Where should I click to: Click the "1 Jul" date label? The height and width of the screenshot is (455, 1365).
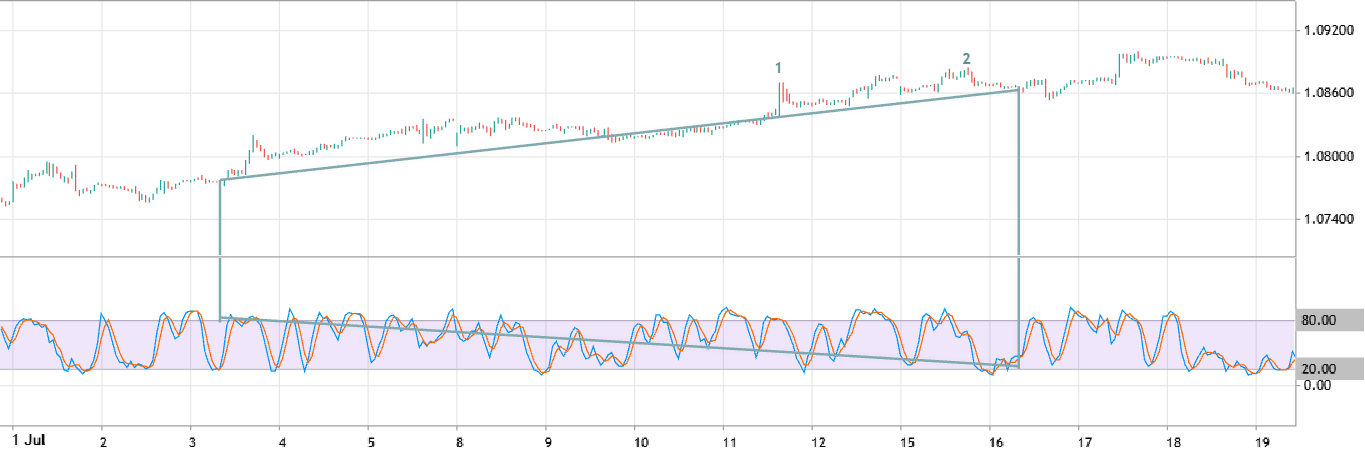coord(27,440)
